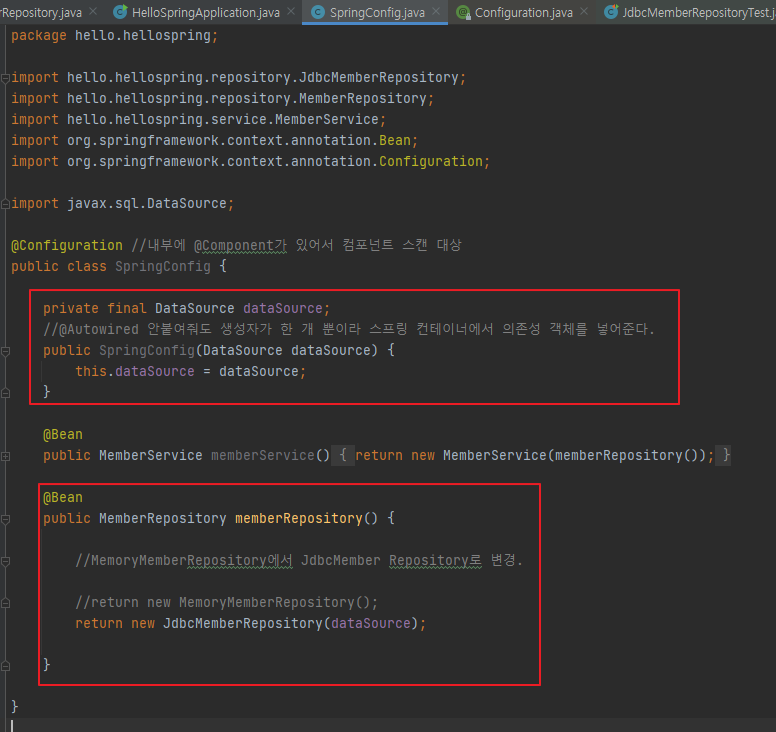Collapse the memberRepository() method fold marker
This screenshot has height=732, width=776.
5,519
